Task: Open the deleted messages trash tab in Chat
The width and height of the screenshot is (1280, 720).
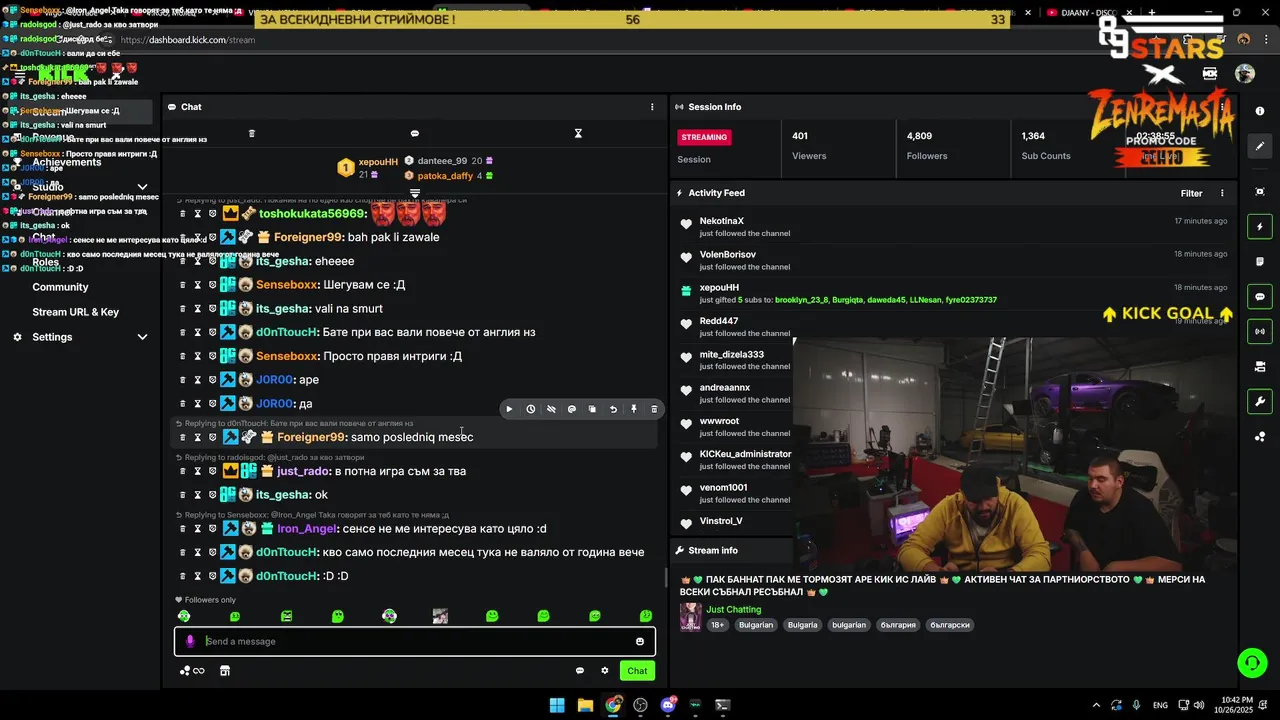Action: click(x=251, y=133)
